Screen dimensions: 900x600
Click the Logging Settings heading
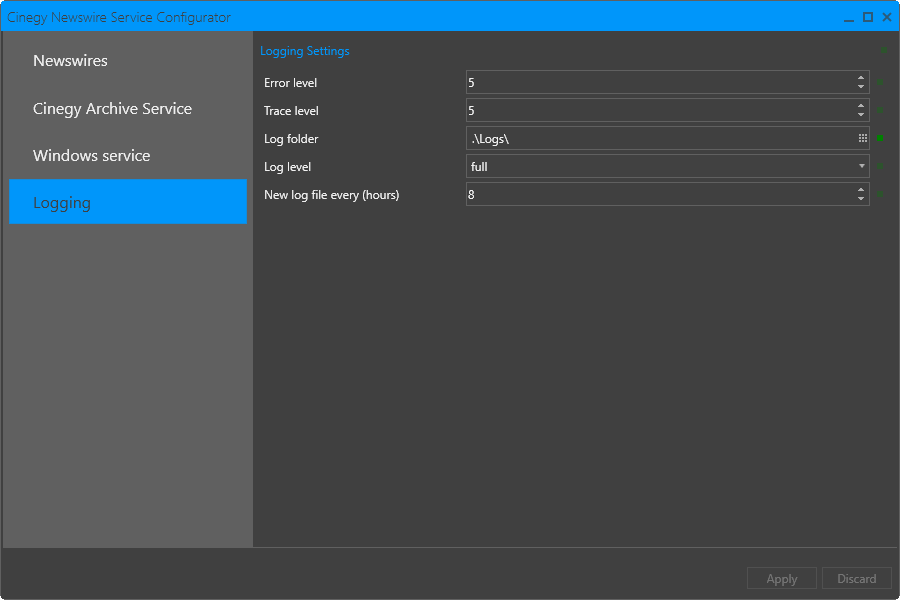coord(305,51)
